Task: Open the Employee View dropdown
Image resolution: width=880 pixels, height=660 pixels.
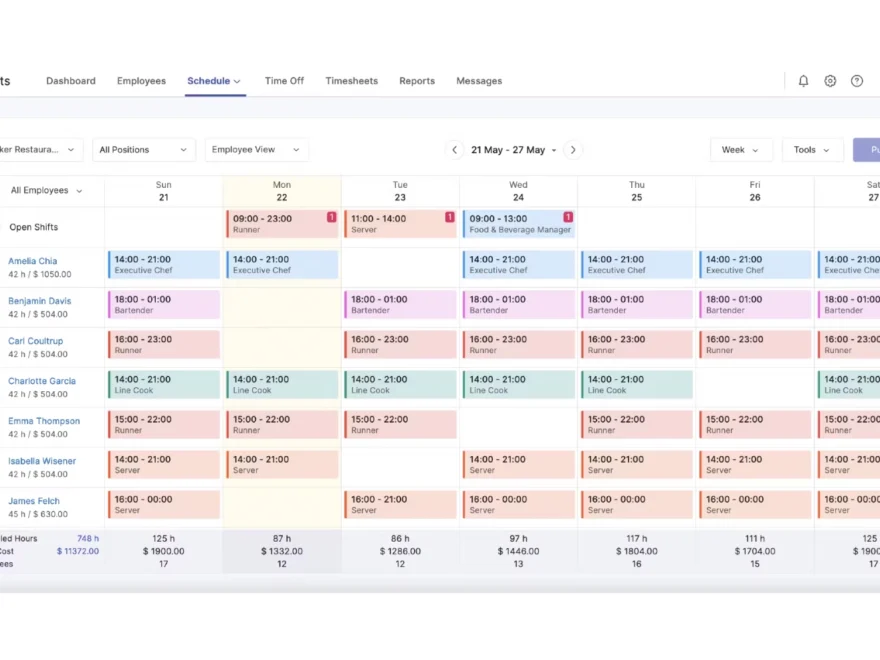Action: coord(256,150)
